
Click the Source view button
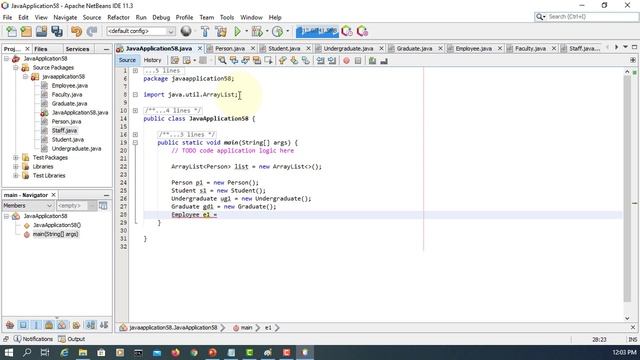[127, 60]
